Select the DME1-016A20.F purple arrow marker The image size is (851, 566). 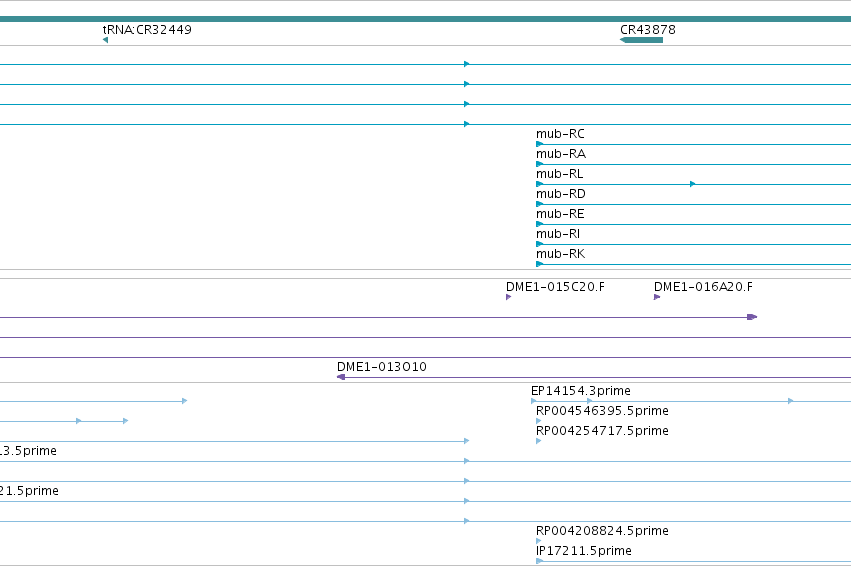tap(657, 297)
